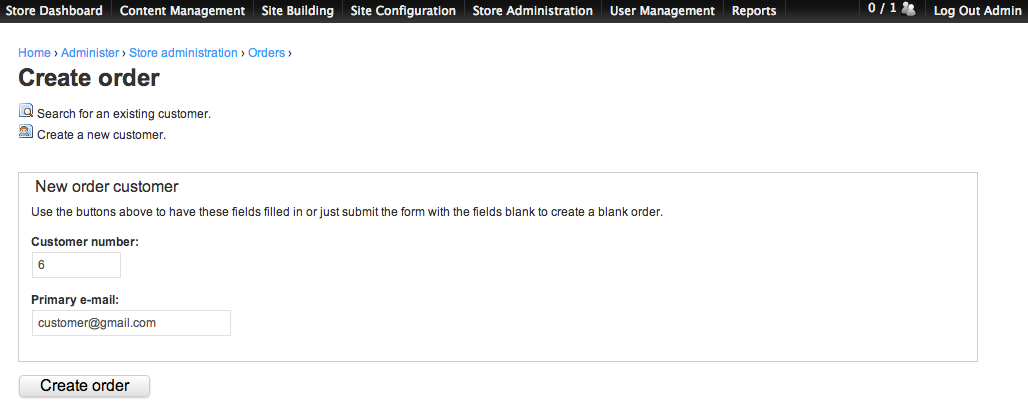Image resolution: width=1028 pixels, height=407 pixels.
Task: Open the Site Configuration menu
Action: (x=403, y=11)
